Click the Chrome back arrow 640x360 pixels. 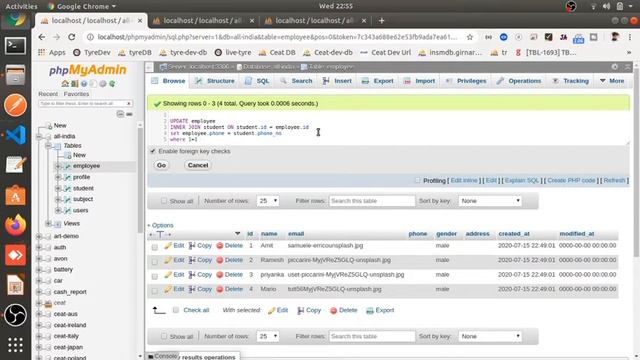[42, 37]
